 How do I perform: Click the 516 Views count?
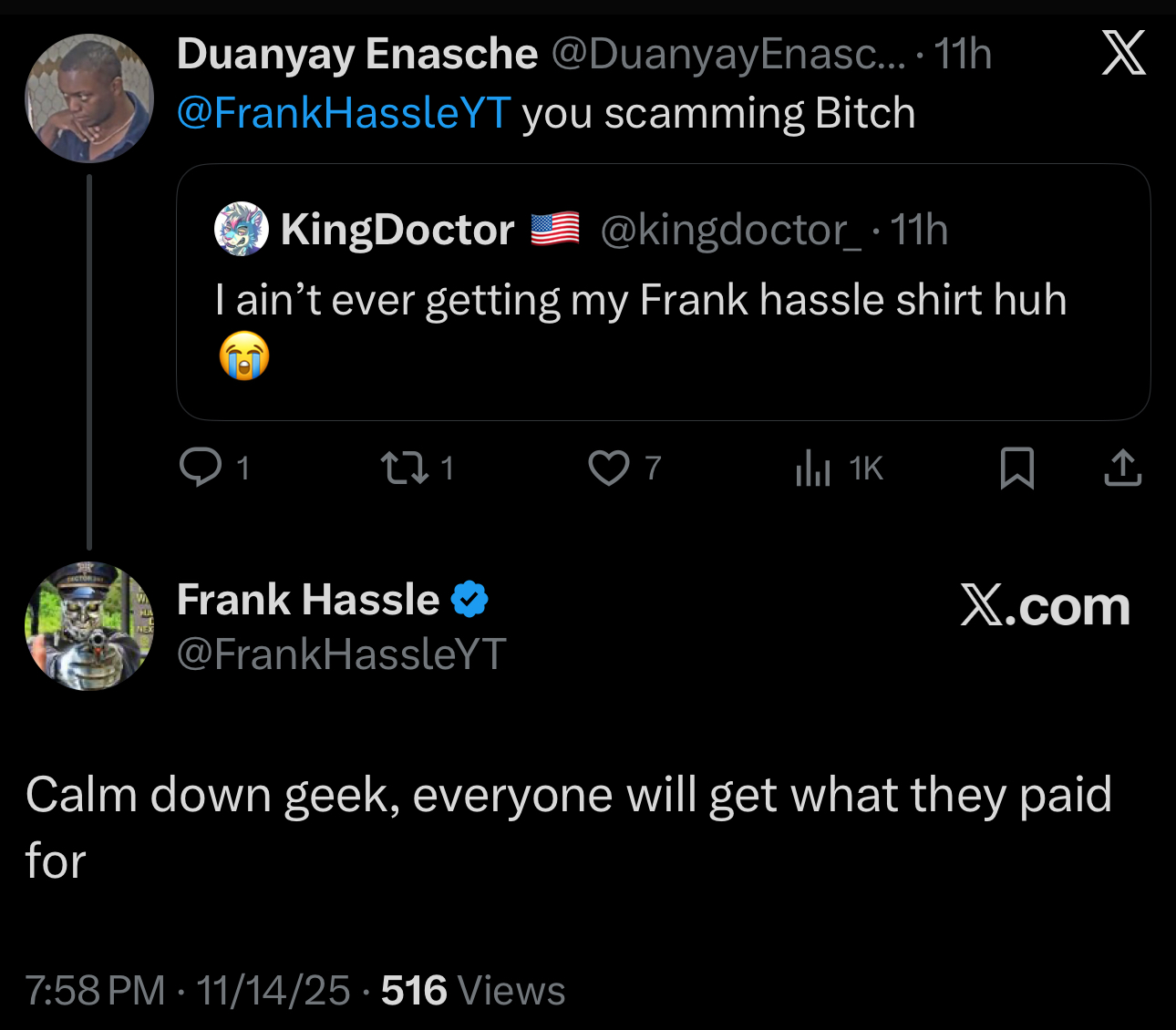472,990
